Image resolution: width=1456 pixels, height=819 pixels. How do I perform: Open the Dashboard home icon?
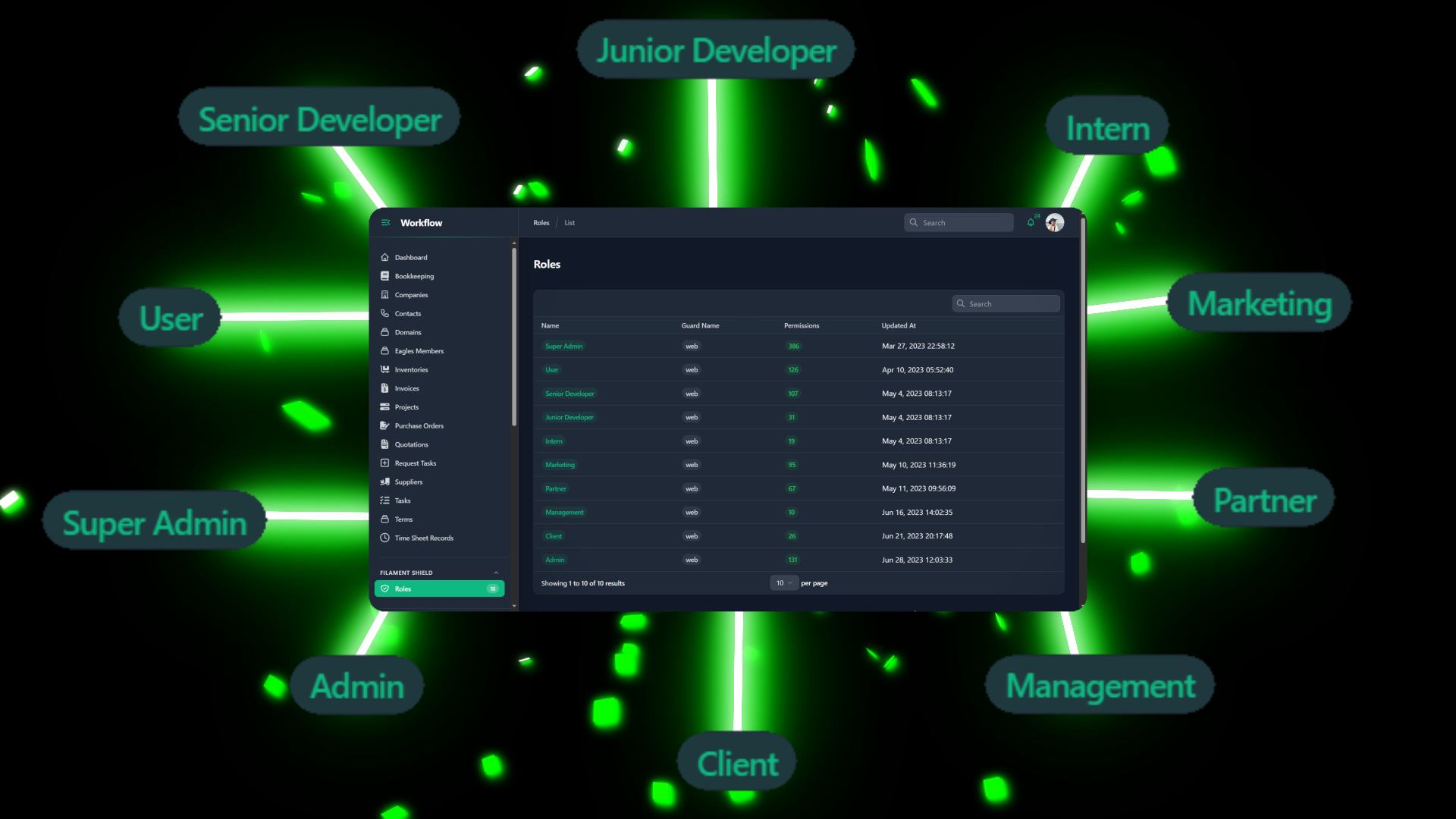(384, 258)
